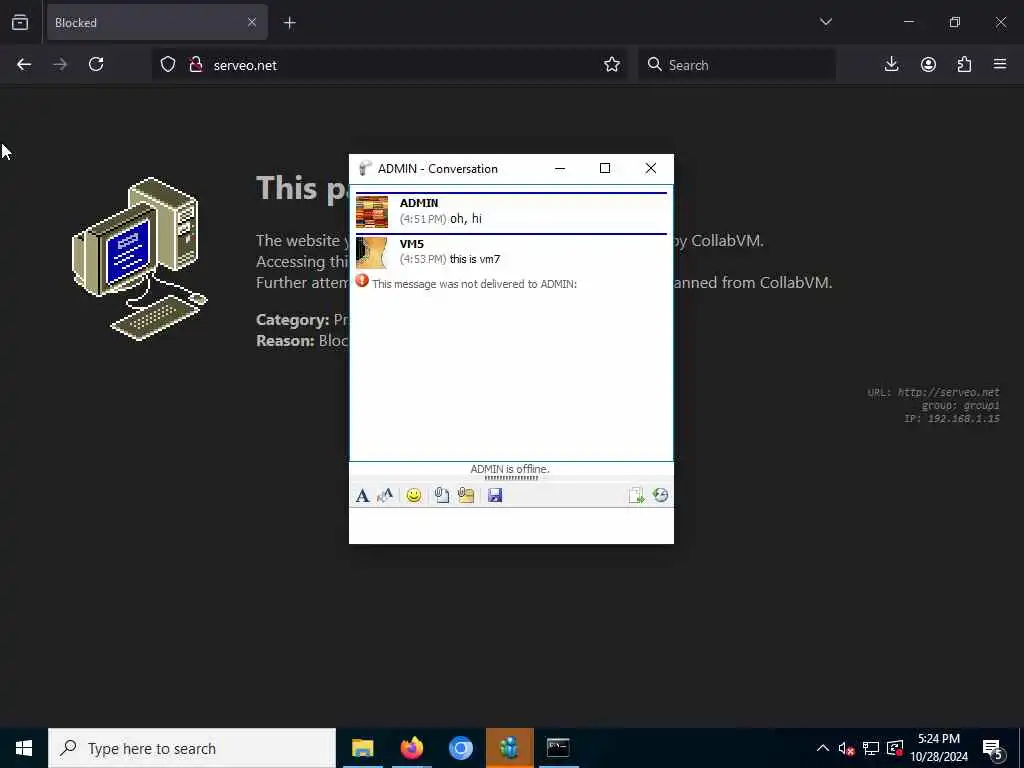Click VM5's avatar in the conversation
The image size is (1024, 768).
tap(372, 253)
